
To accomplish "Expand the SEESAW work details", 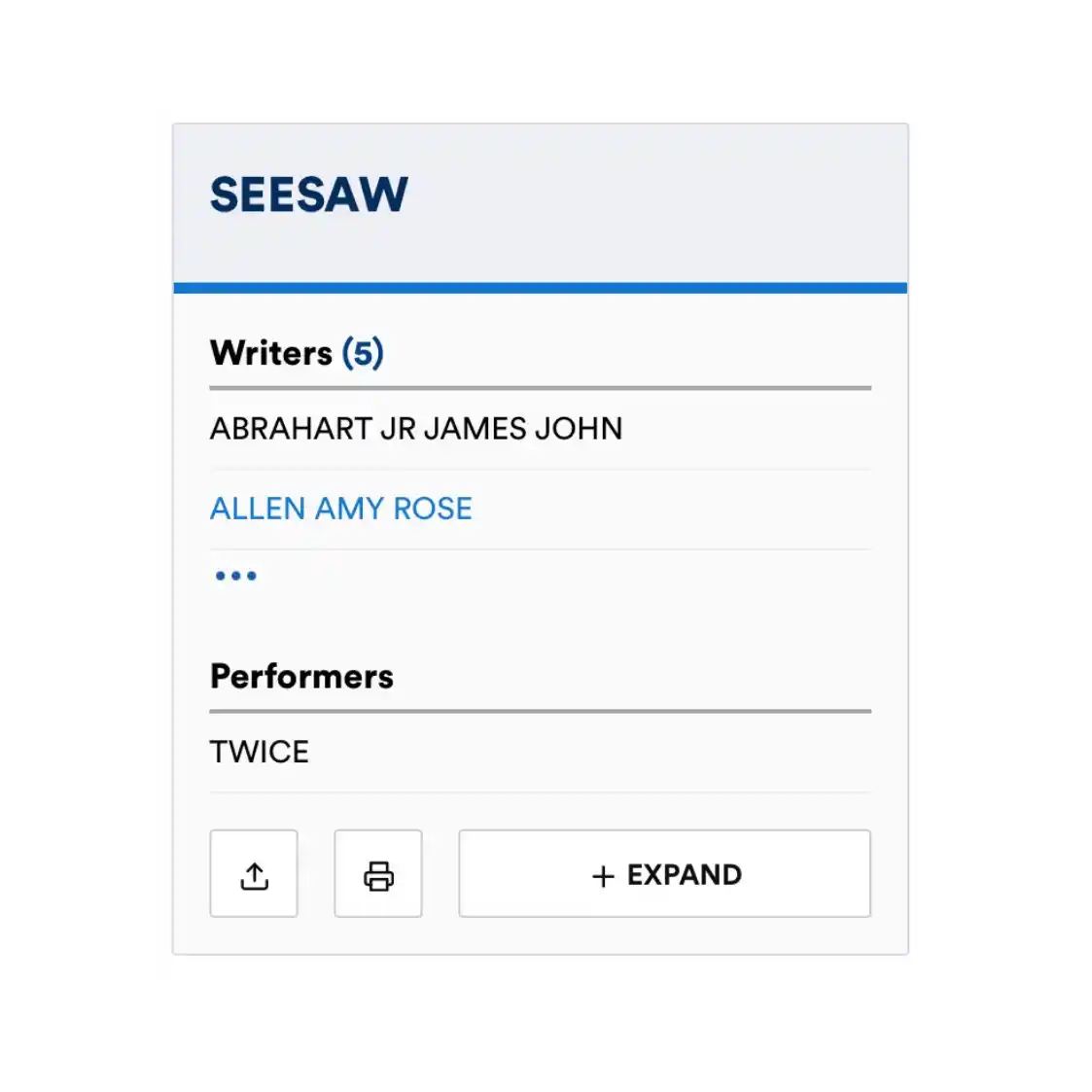I will [664, 873].
